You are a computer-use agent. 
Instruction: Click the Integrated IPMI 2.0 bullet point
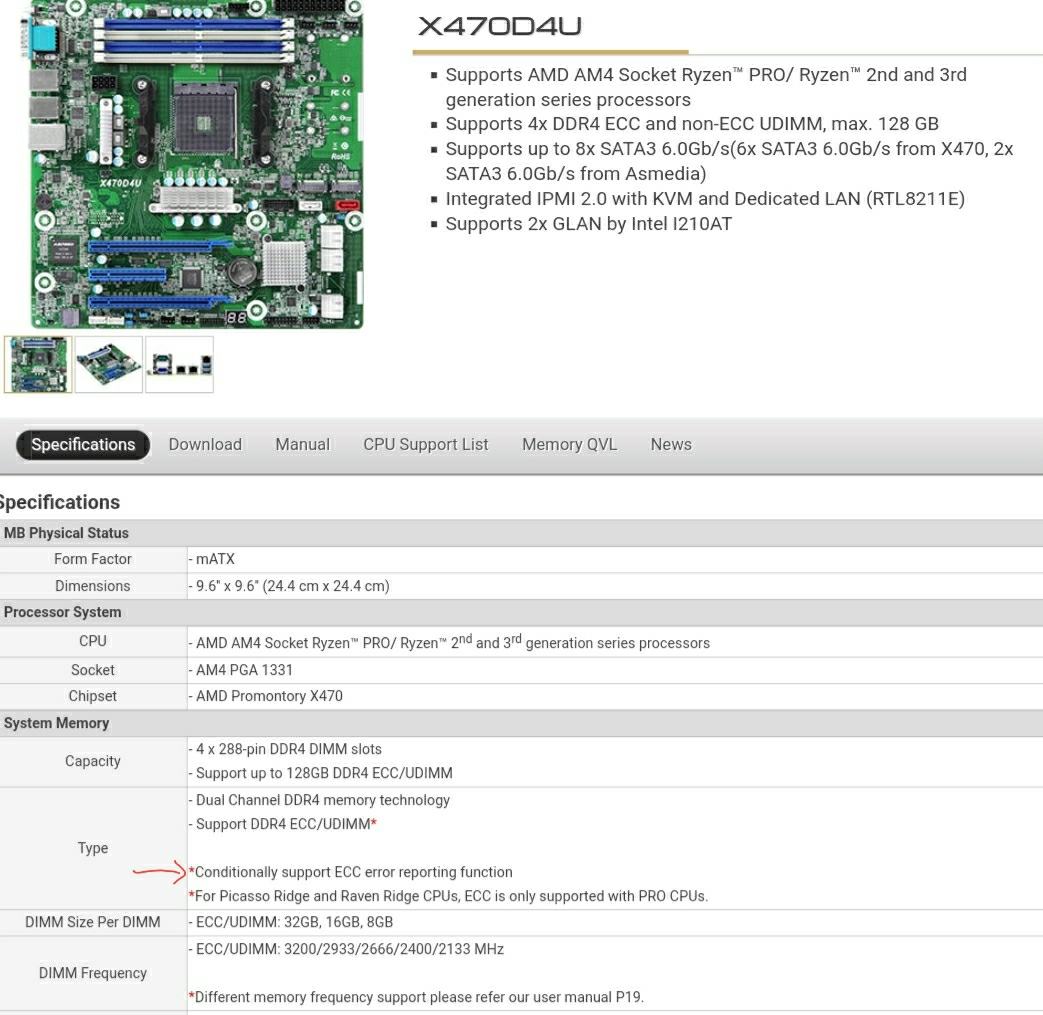pos(705,199)
